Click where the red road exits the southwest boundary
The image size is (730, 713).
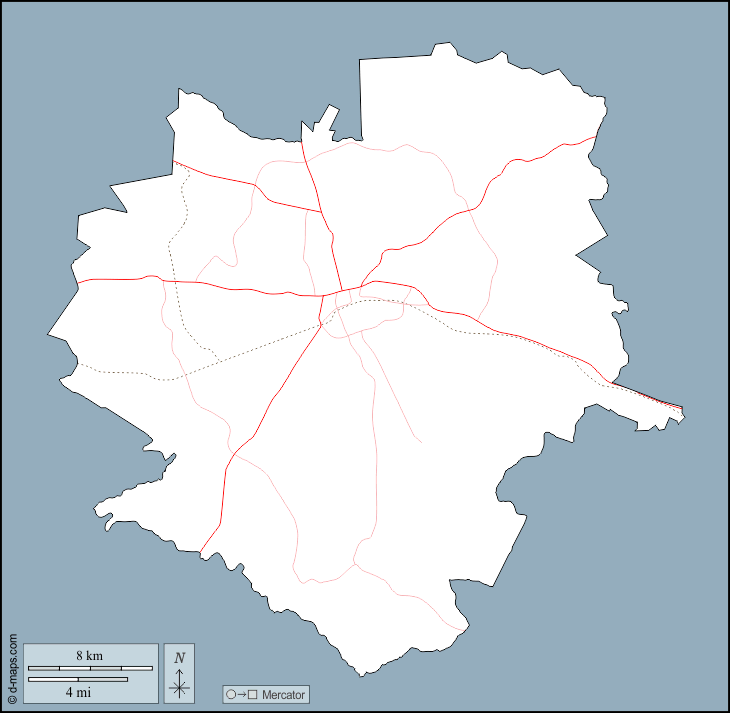(x=200, y=552)
